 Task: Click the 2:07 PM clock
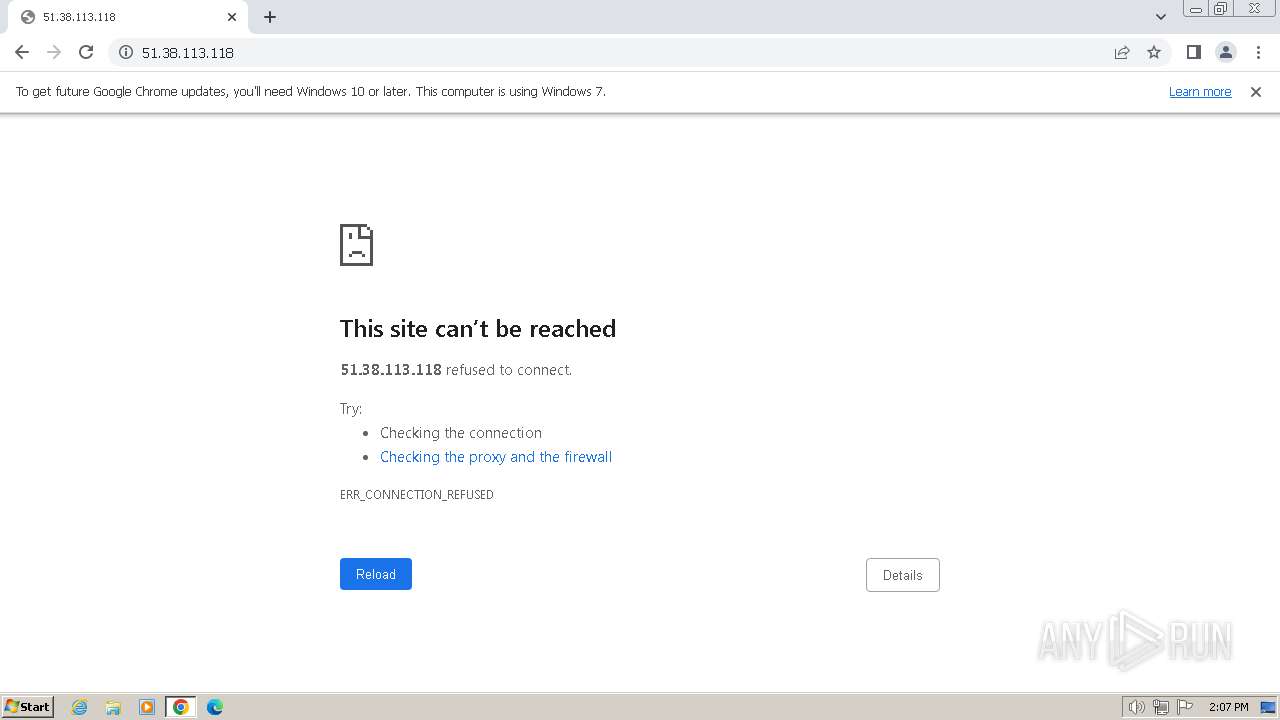click(x=1228, y=707)
